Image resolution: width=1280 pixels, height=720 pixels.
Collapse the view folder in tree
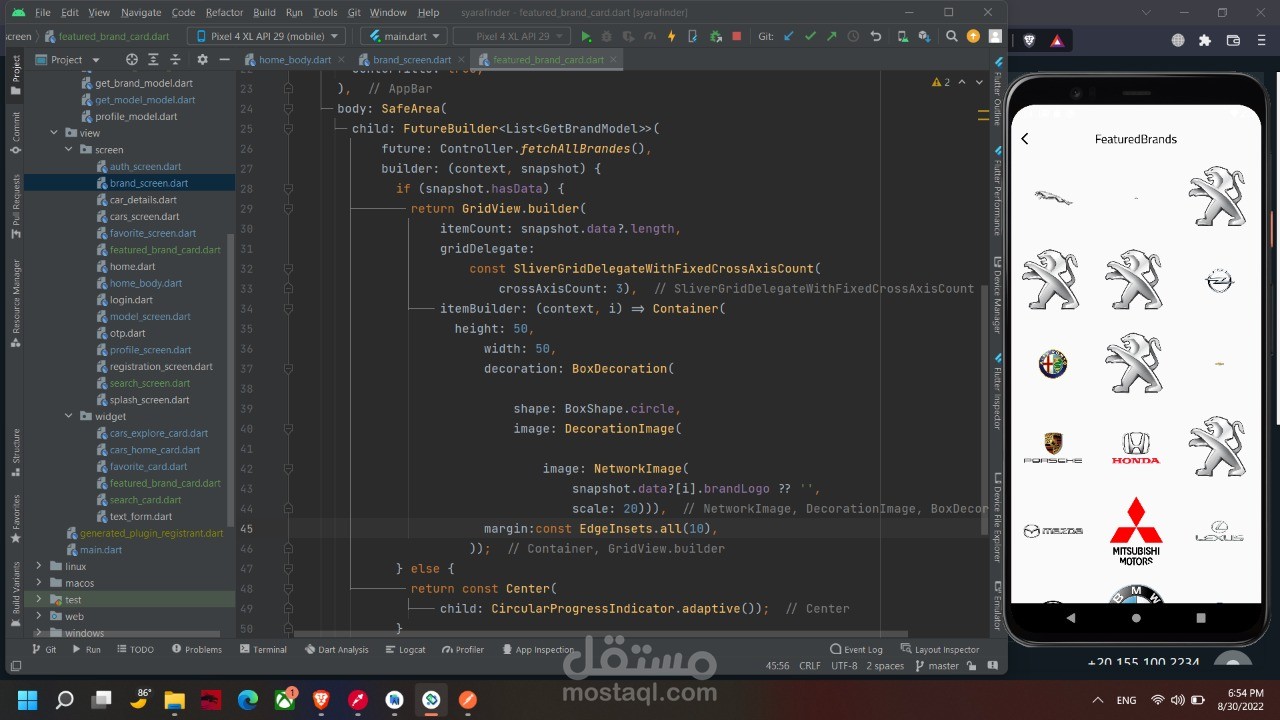coord(55,133)
